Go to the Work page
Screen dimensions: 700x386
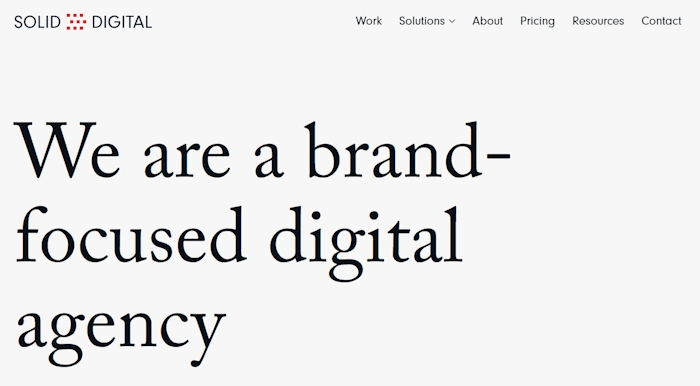pyautogui.click(x=369, y=21)
